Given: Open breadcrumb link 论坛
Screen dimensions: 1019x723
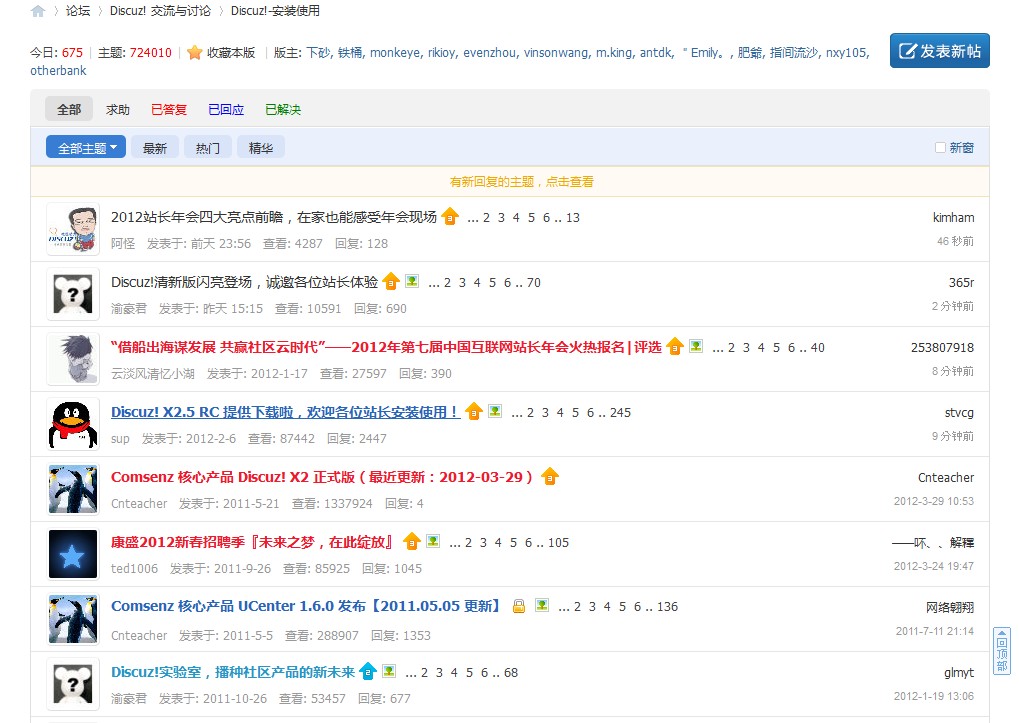Looking at the screenshot, I should [x=78, y=11].
